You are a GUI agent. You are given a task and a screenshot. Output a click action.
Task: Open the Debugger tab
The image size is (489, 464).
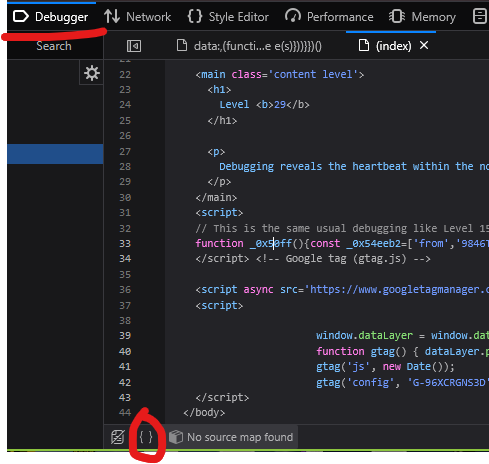pos(50,17)
